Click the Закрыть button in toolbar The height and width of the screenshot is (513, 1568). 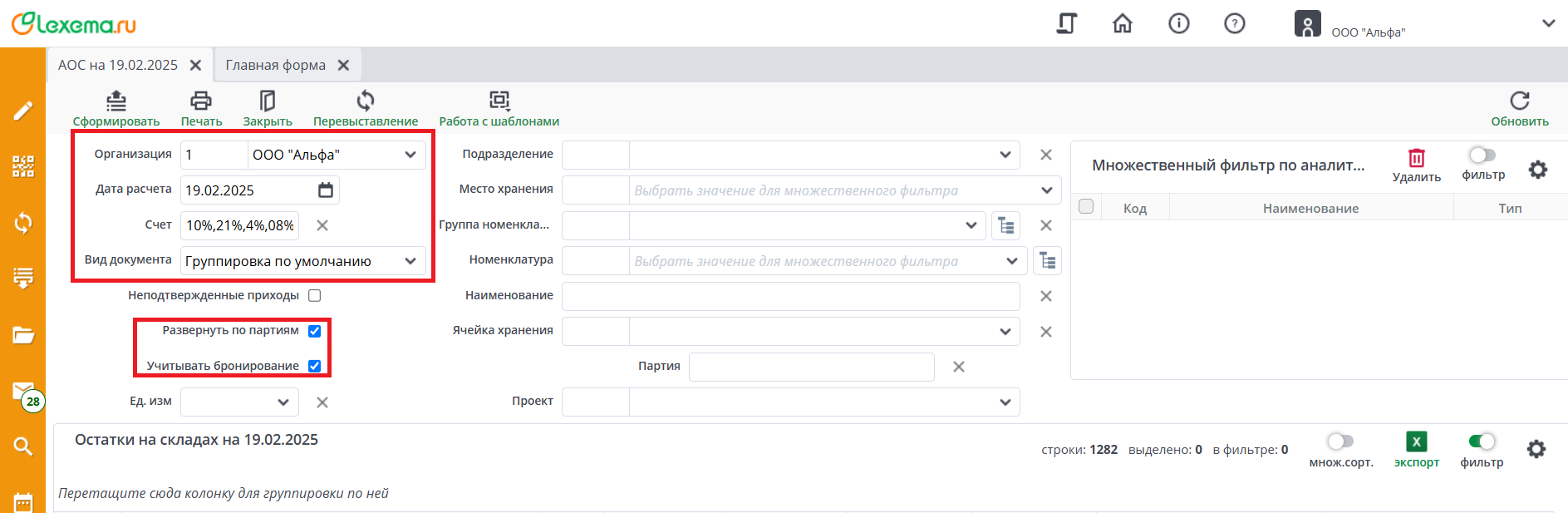pos(267,101)
